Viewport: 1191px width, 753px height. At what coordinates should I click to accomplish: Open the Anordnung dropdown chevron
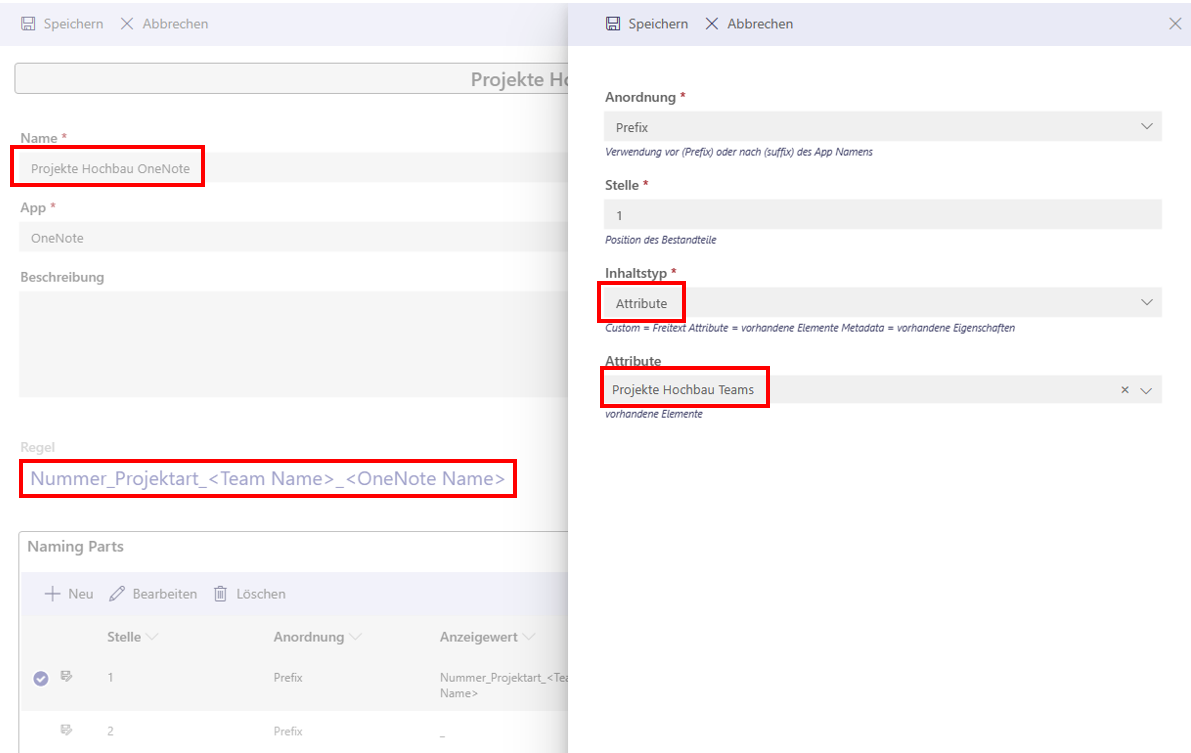1147,126
